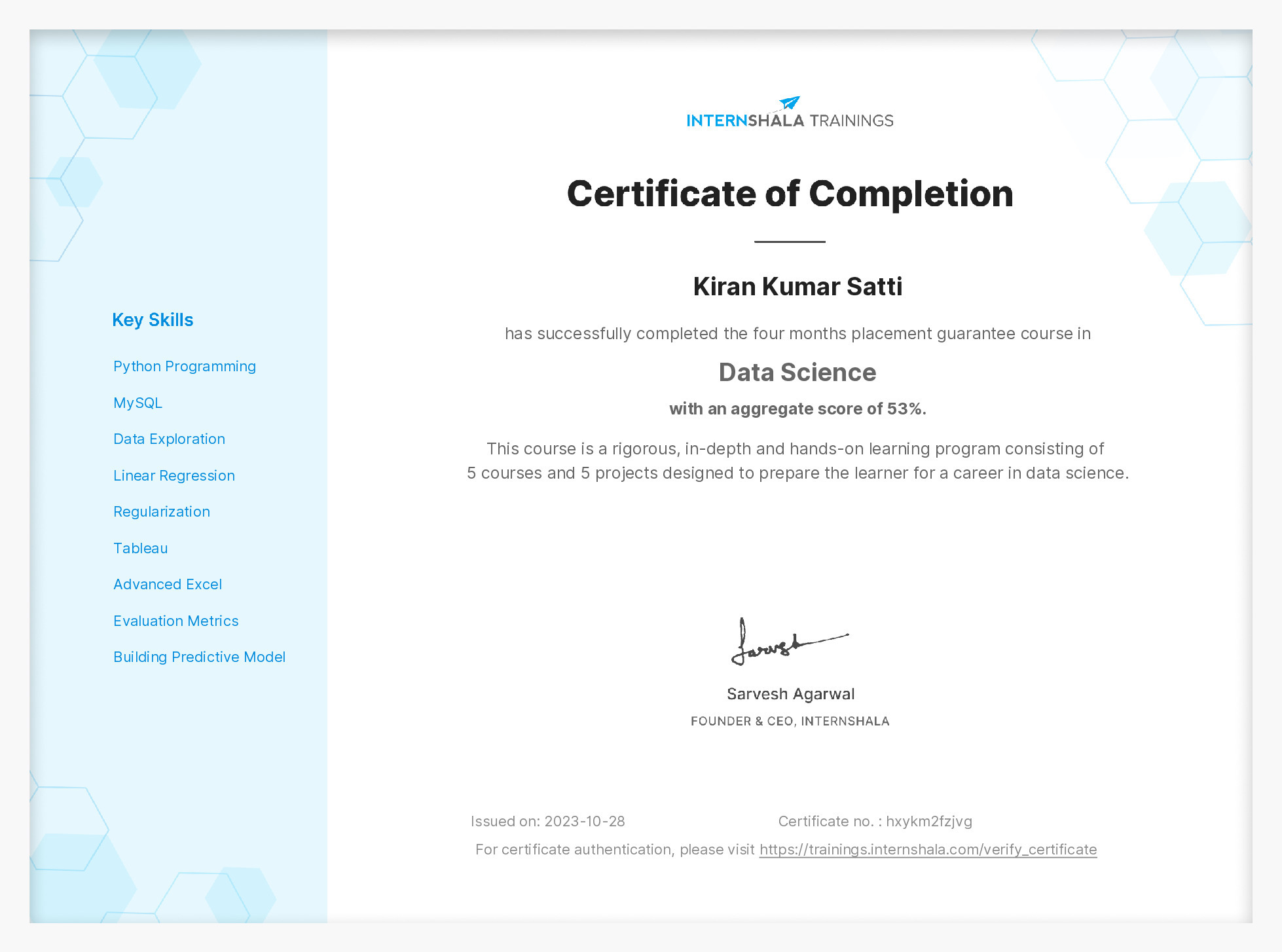Select the Key Skills heading
Screen dimensions: 1282x952
pyautogui.click(x=153, y=320)
